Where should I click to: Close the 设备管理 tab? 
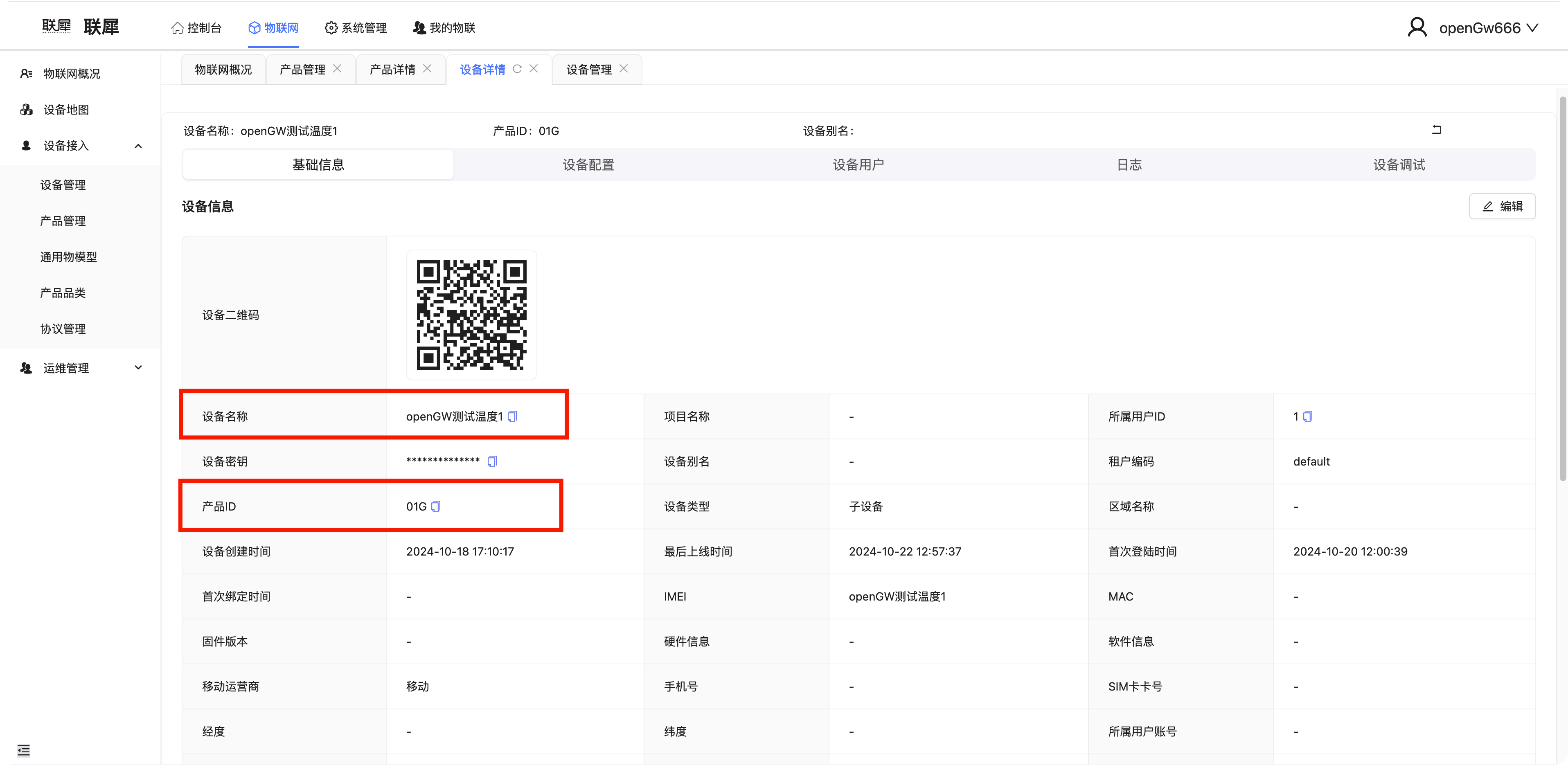[623, 69]
